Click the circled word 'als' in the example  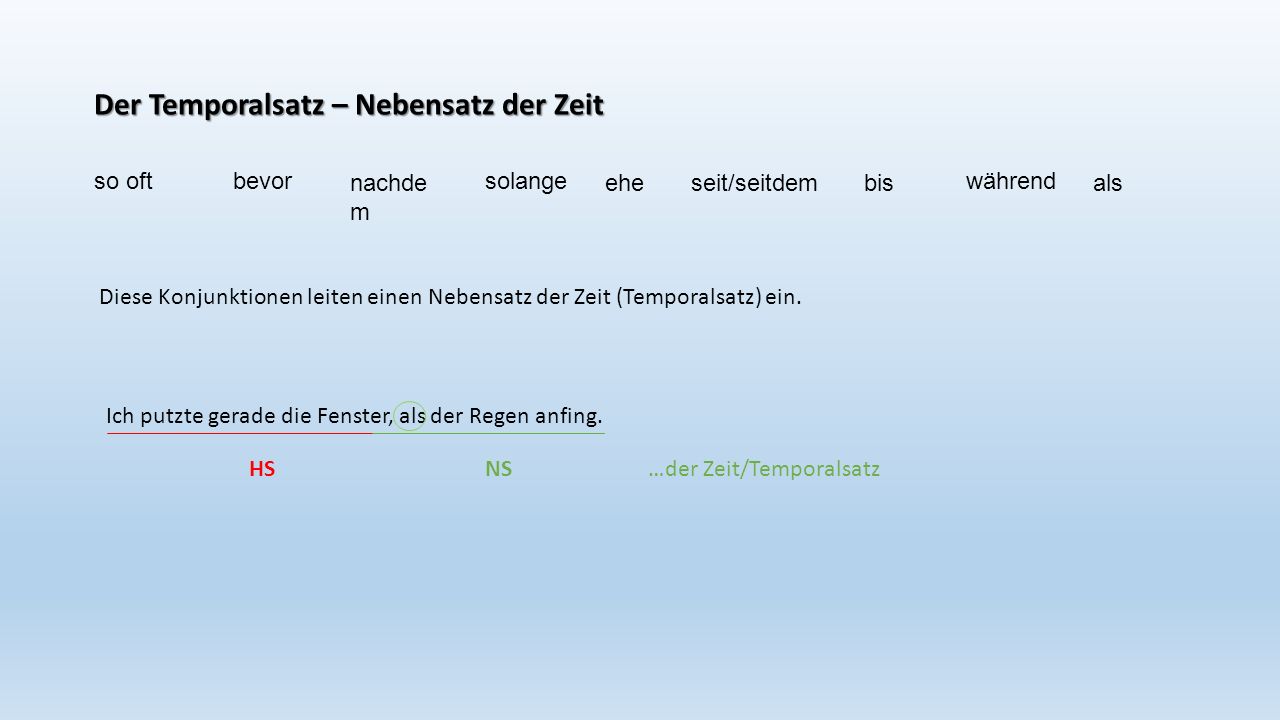[412, 416]
